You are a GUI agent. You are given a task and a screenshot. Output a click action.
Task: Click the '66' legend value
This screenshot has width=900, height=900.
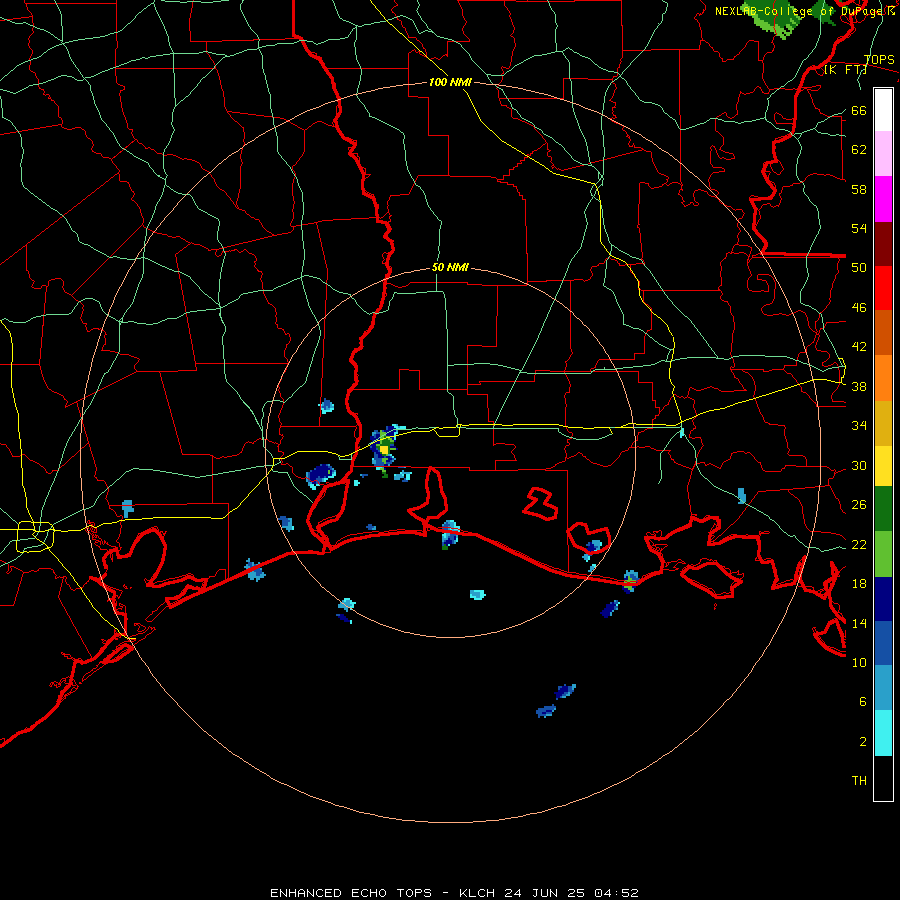click(859, 111)
